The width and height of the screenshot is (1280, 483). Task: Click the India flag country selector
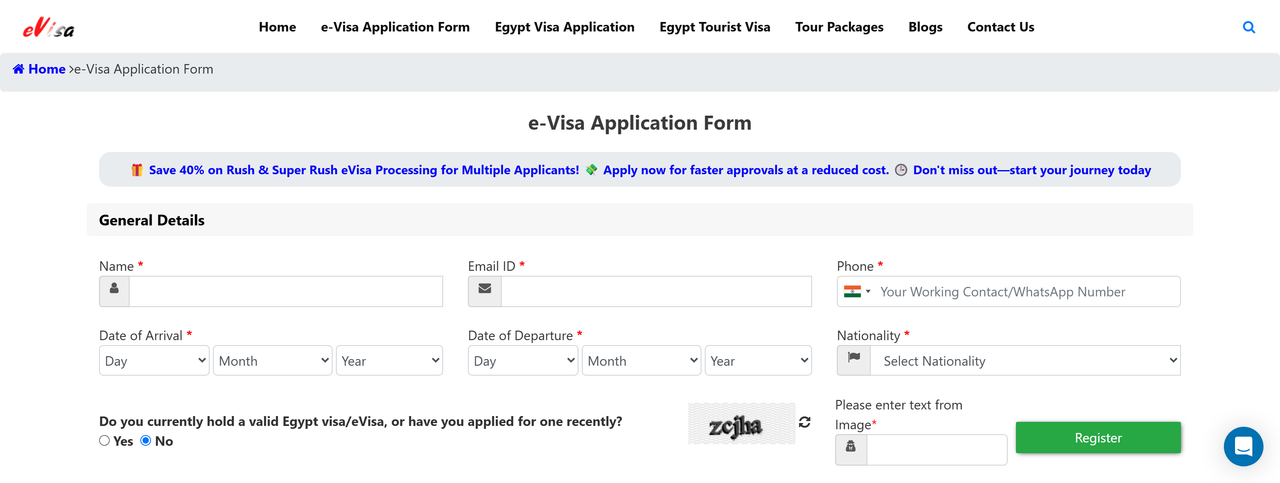coord(857,292)
